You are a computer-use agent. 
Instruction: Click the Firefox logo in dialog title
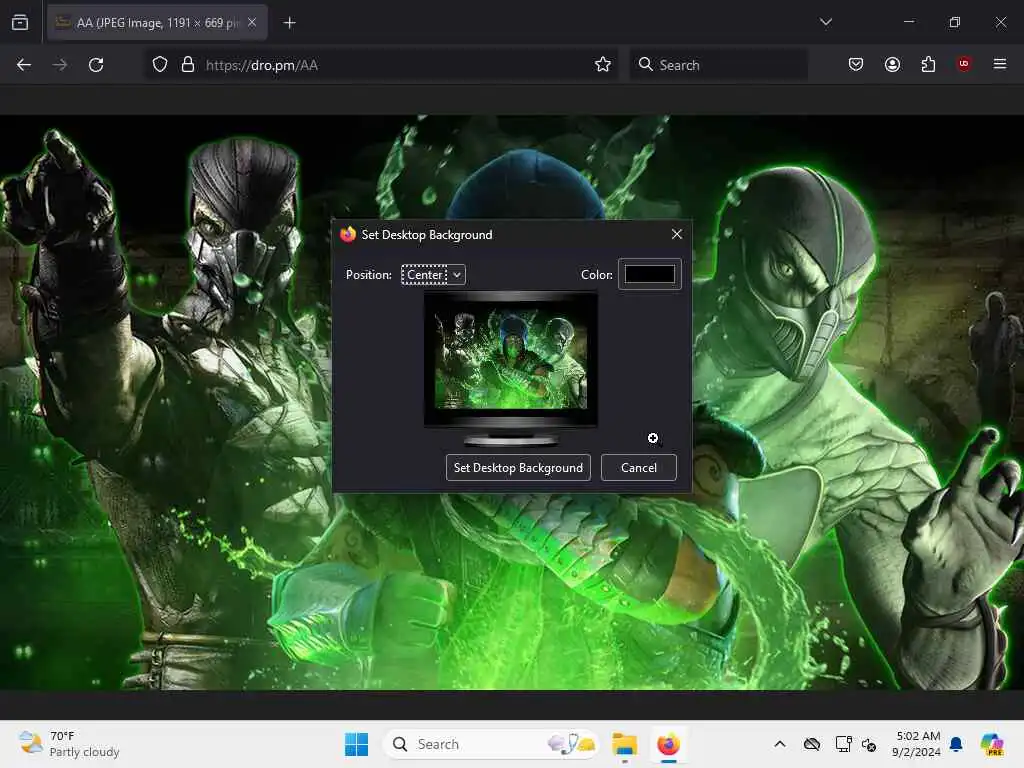348,234
